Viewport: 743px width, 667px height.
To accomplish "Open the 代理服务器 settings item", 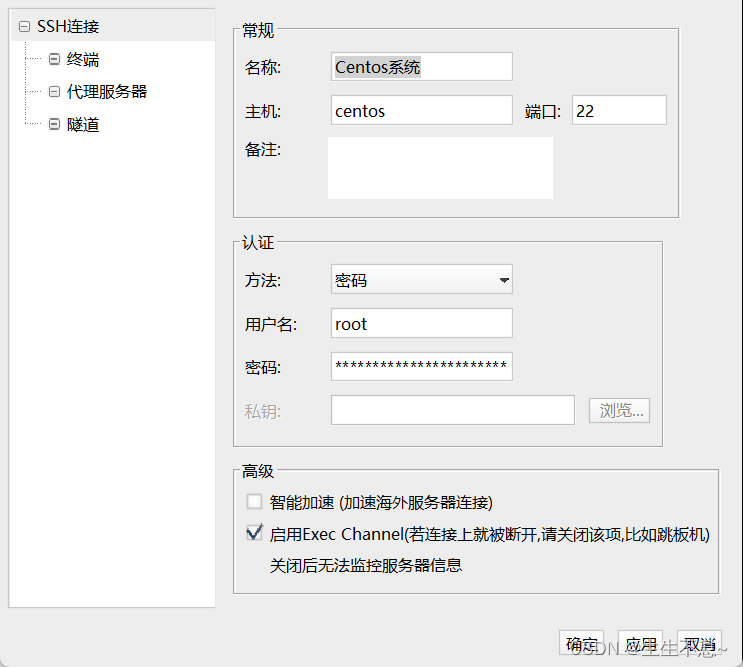I will [x=107, y=91].
